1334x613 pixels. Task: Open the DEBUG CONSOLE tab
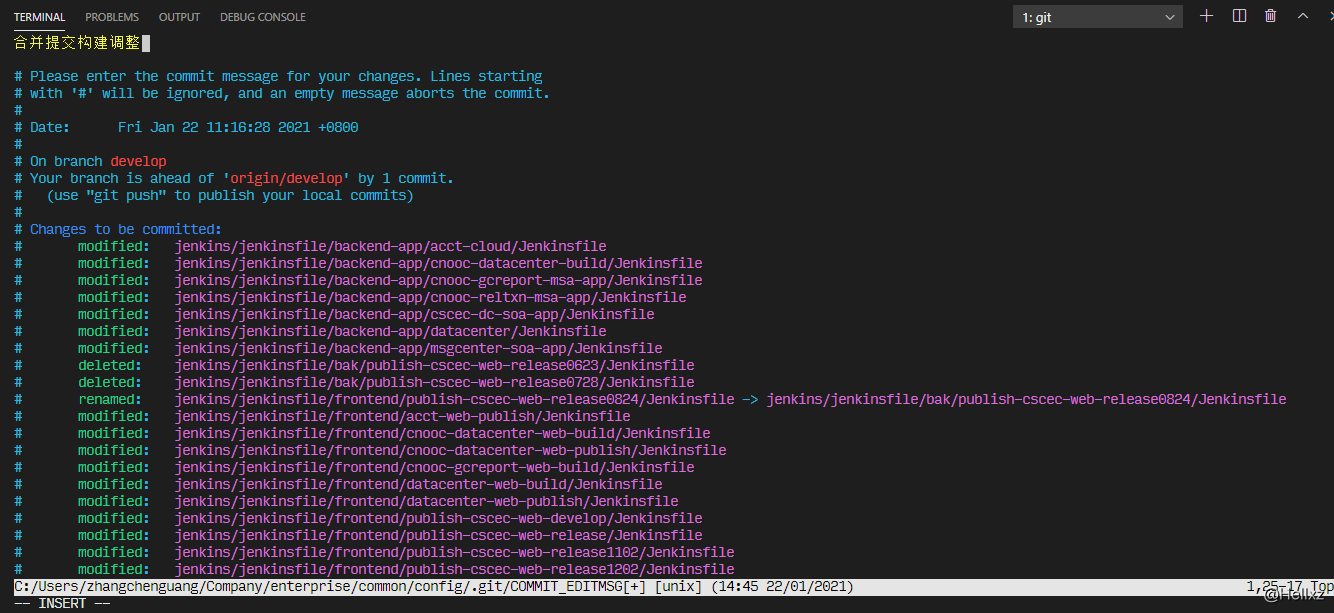263,17
